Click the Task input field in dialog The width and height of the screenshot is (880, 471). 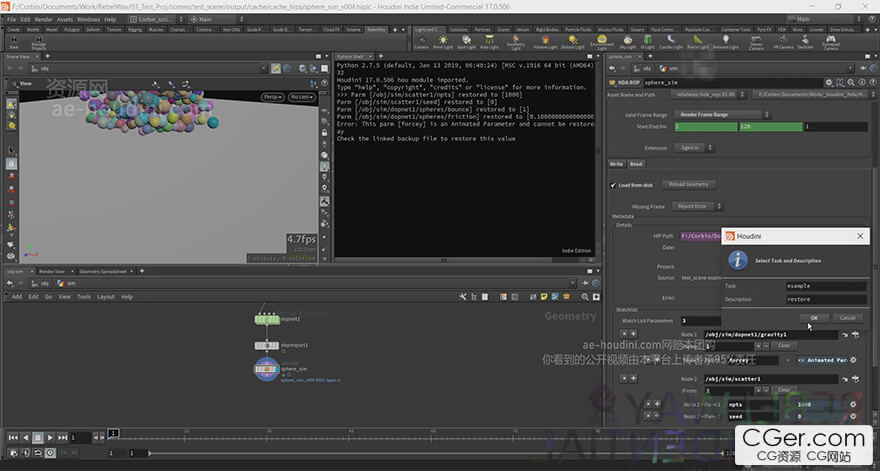(826, 286)
